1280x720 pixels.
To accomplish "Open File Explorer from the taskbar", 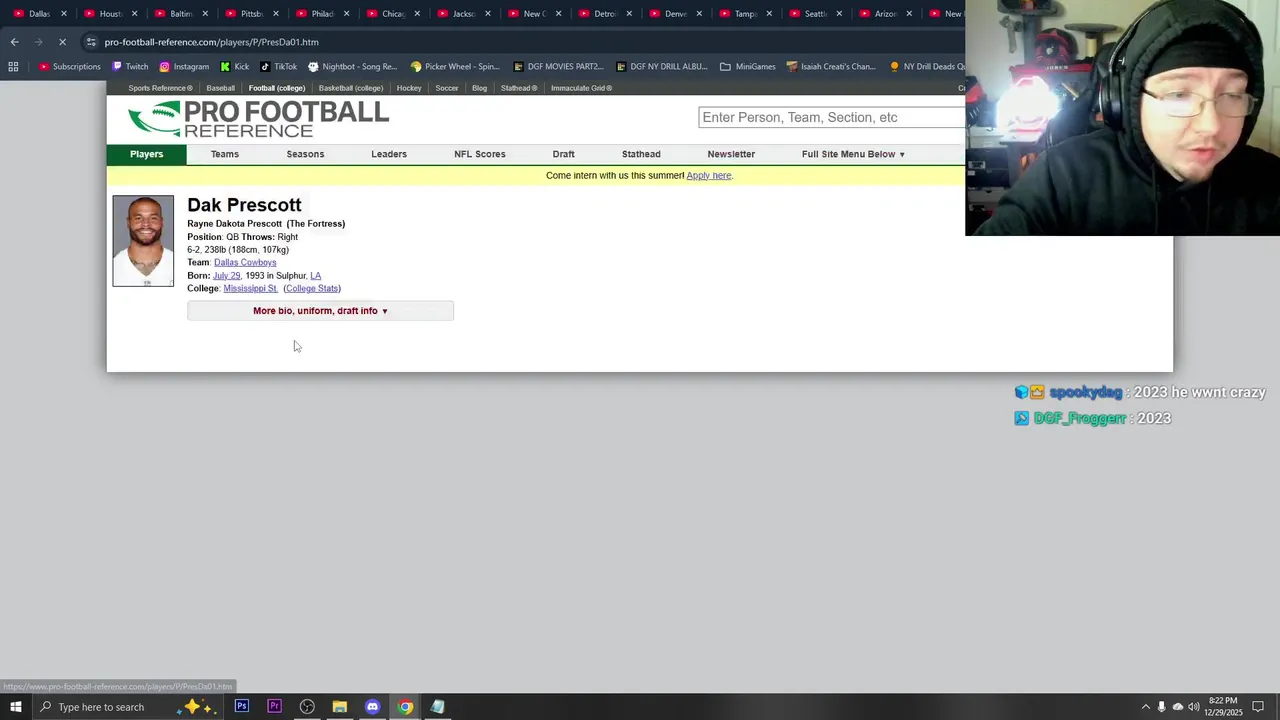I will tap(340, 707).
